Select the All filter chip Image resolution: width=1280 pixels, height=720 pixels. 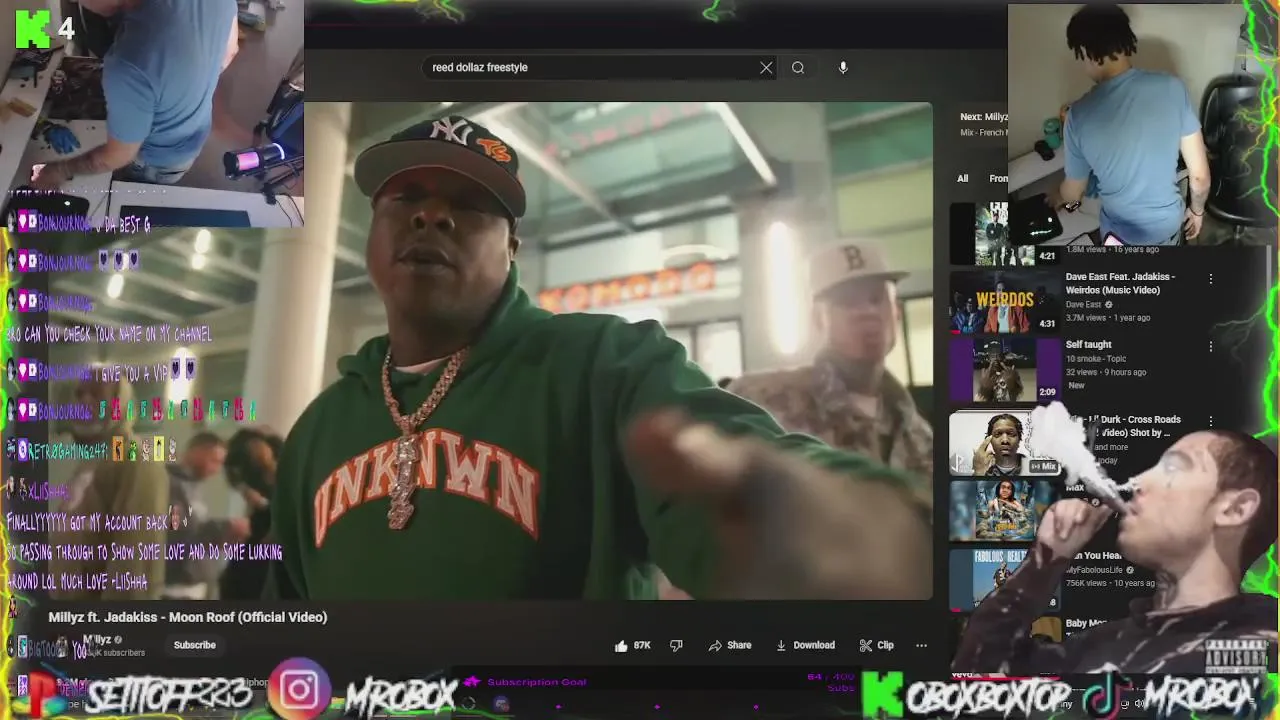pyautogui.click(x=962, y=178)
